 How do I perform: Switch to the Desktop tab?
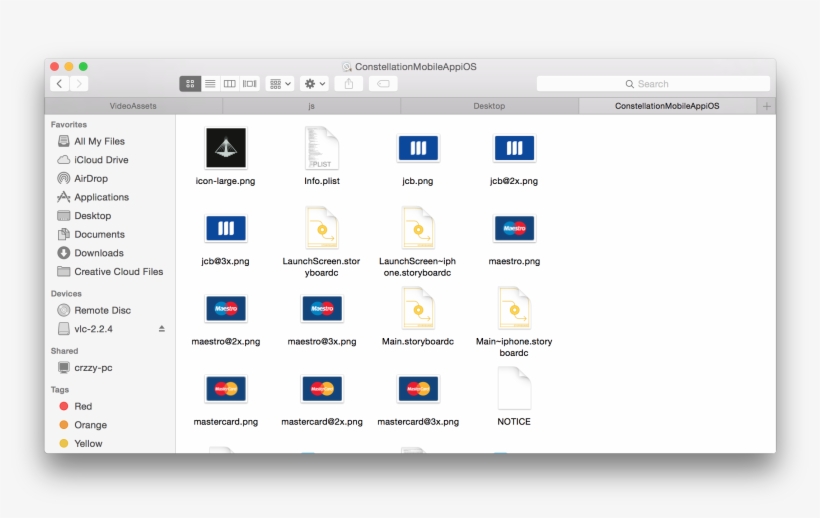(x=489, y=106)
